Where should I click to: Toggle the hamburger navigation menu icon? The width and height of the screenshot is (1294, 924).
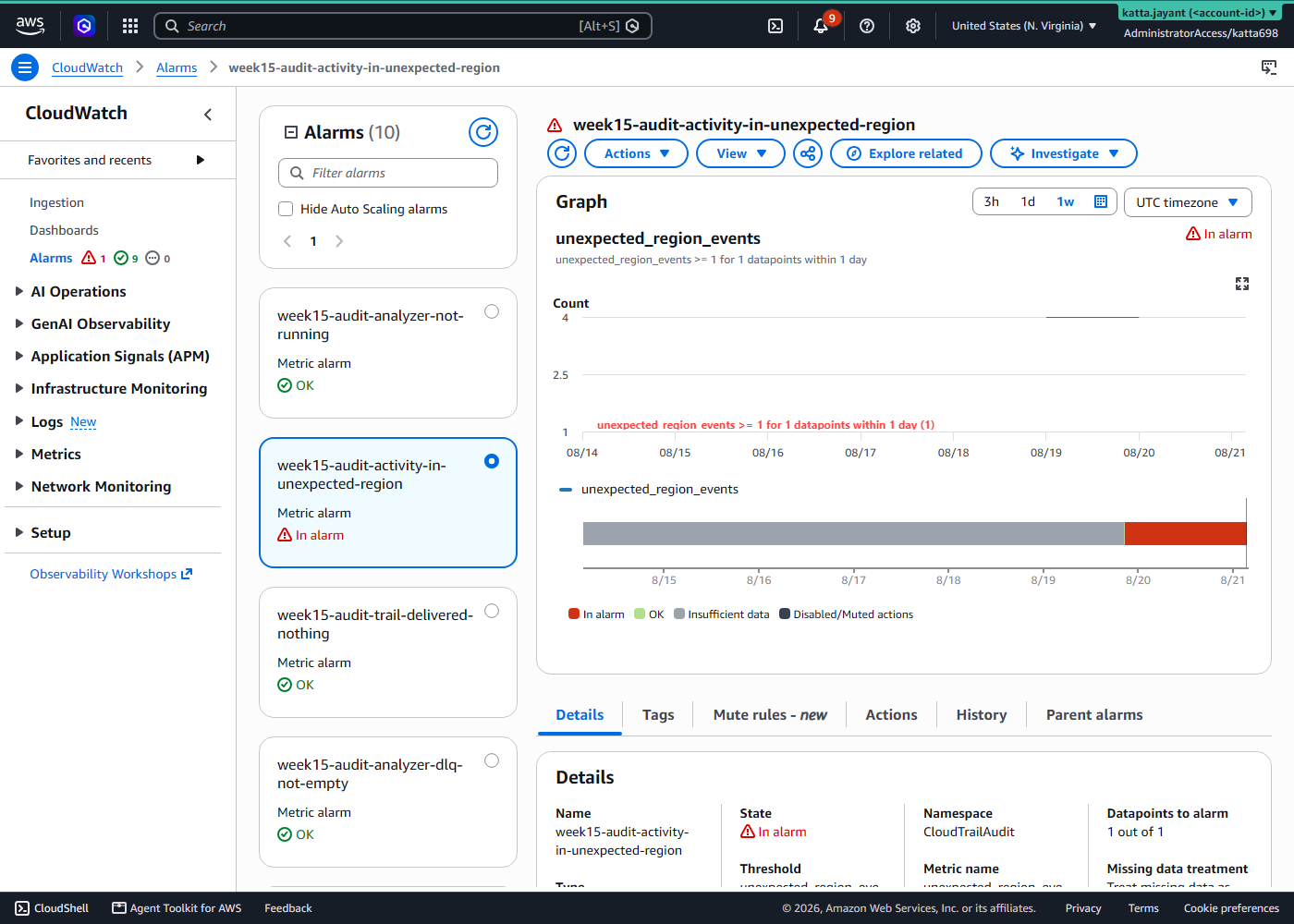click(25, 67)
